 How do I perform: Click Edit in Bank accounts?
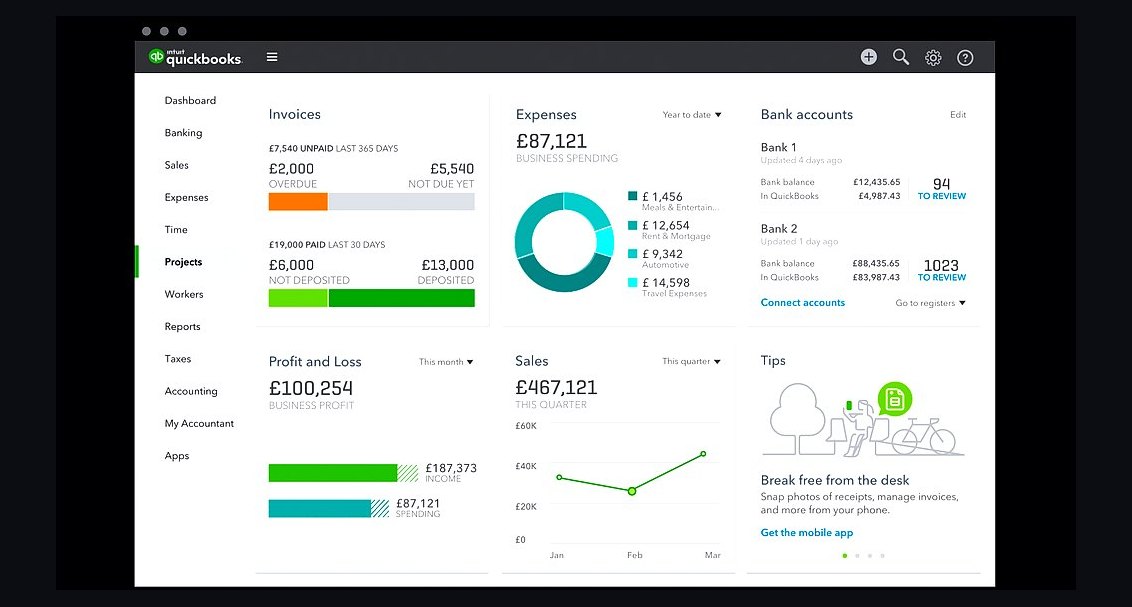[958, 115]
